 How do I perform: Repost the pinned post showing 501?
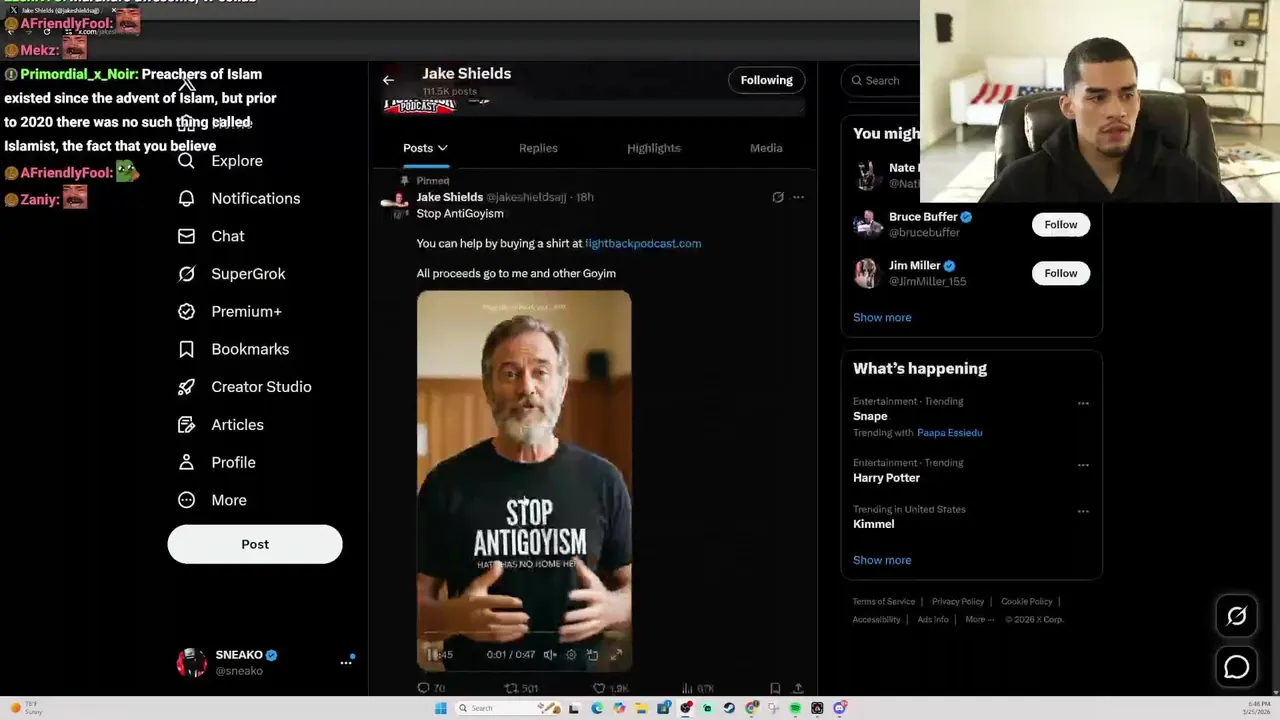[x=520, y=688]
